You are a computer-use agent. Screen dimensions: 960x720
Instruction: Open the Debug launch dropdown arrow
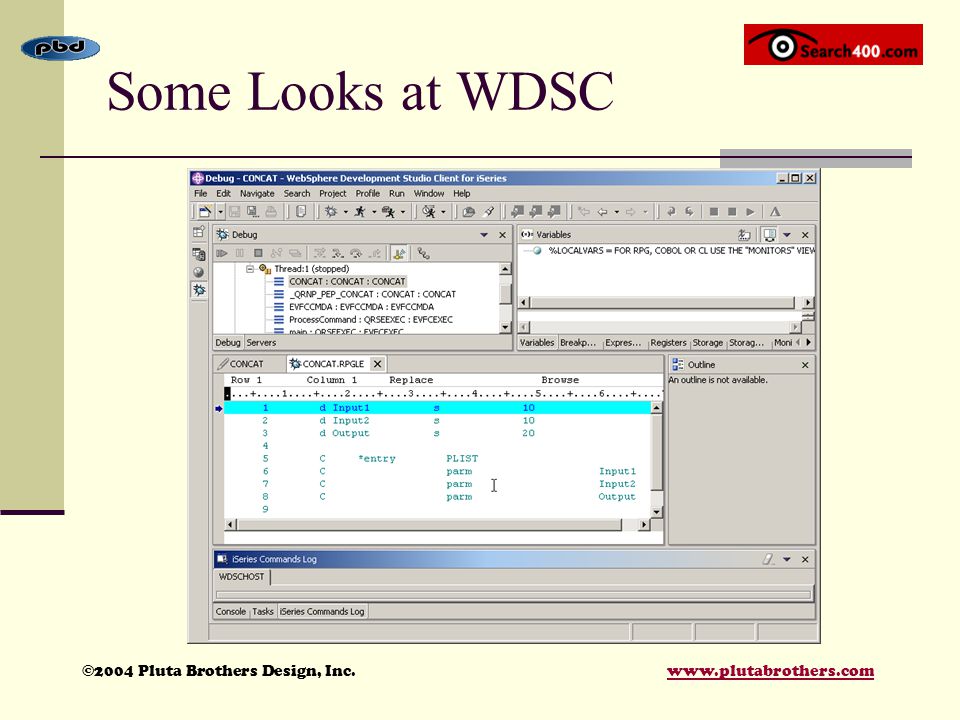tap(345, 212)
